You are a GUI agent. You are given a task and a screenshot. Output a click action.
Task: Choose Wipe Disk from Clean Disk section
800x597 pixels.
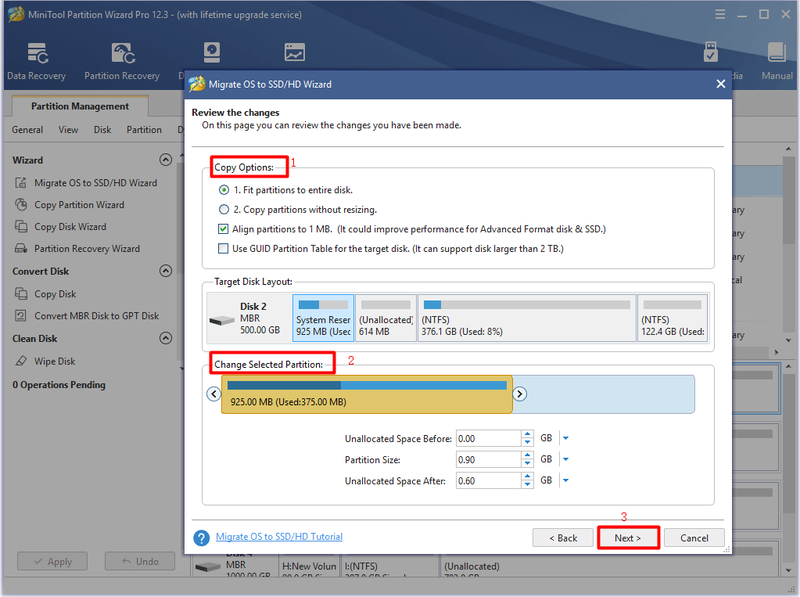click(x=55, y=361)
